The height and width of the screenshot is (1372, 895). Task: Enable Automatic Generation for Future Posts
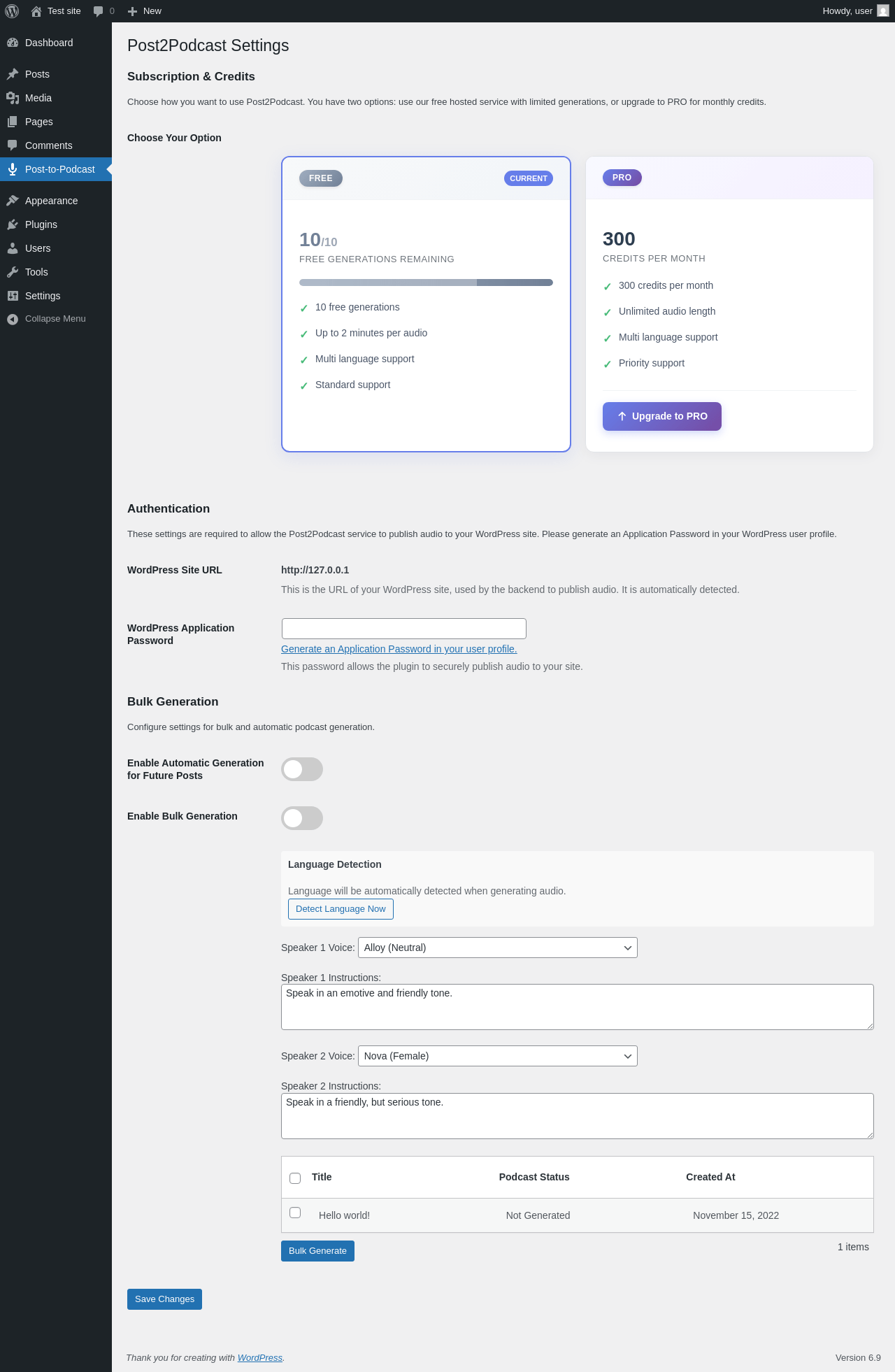[302, 769]
